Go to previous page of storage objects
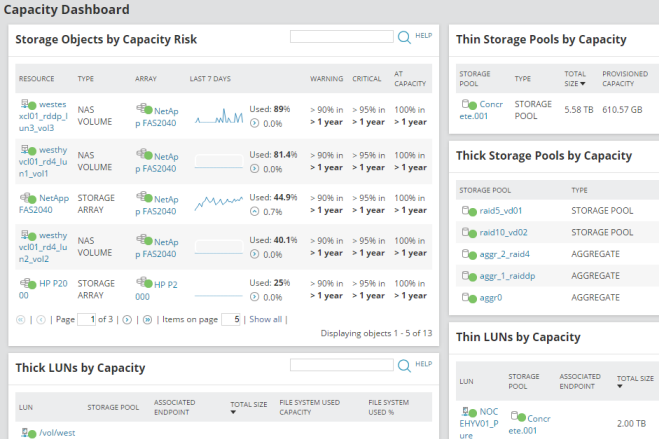 [40, 319]
